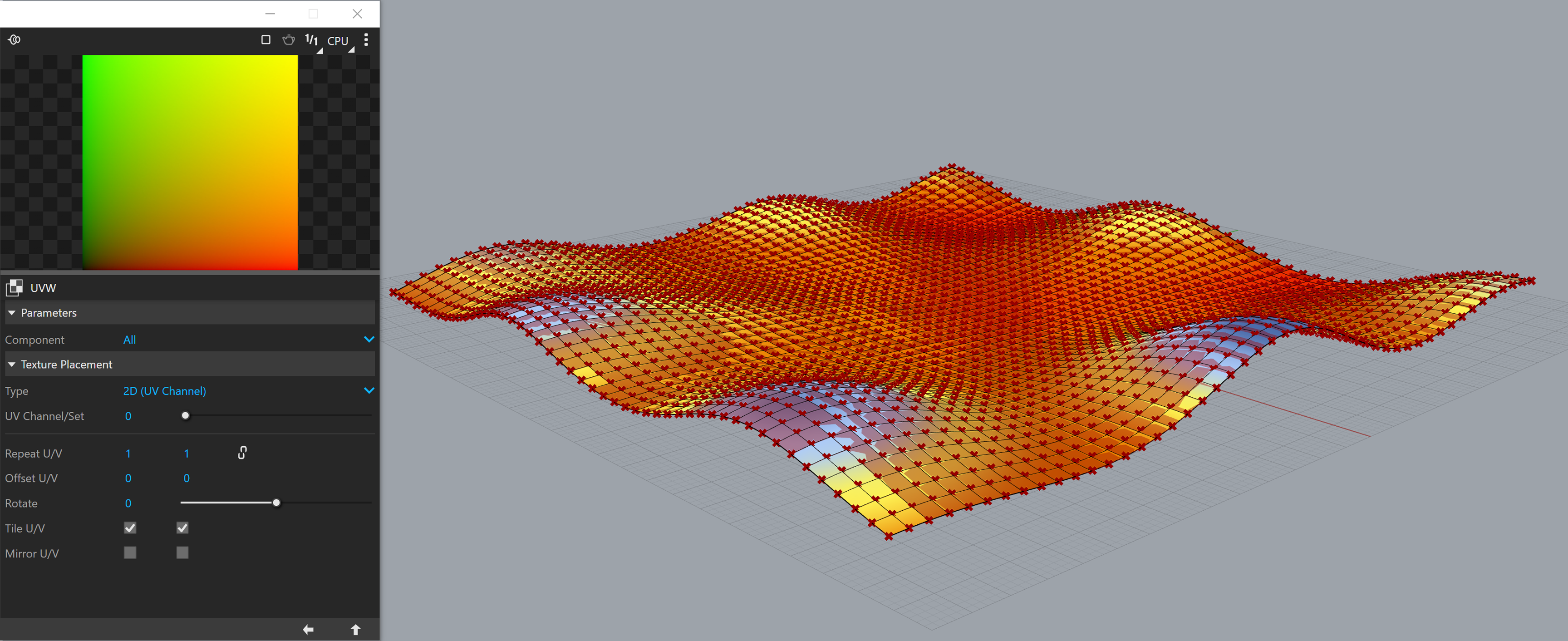This screenshot has height=641, width=1568.
Task: Click the Tile U/V label
Action: coord(25,528)
